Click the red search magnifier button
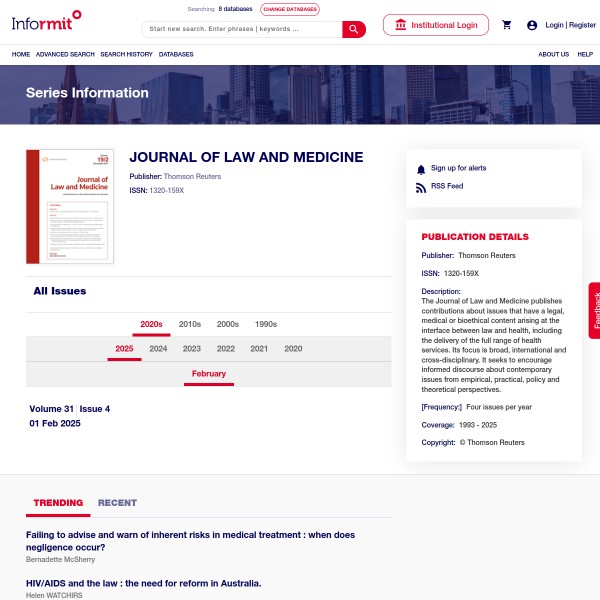Viewport: 600px width, 600px height. point(354,29)
